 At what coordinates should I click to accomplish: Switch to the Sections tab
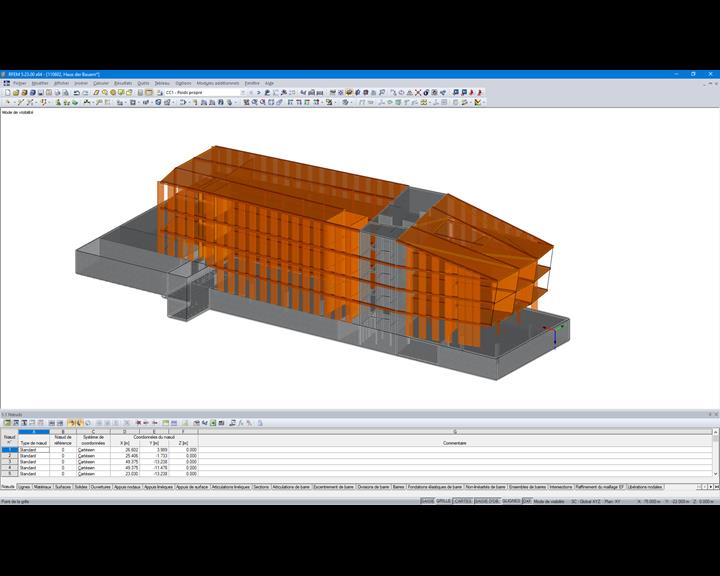pos(261,486)
